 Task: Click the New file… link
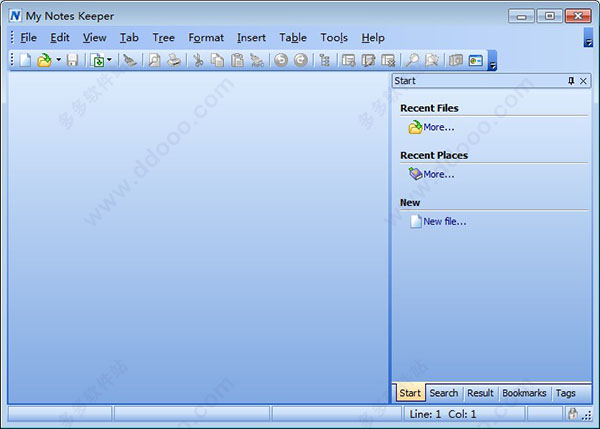(445, 221)
